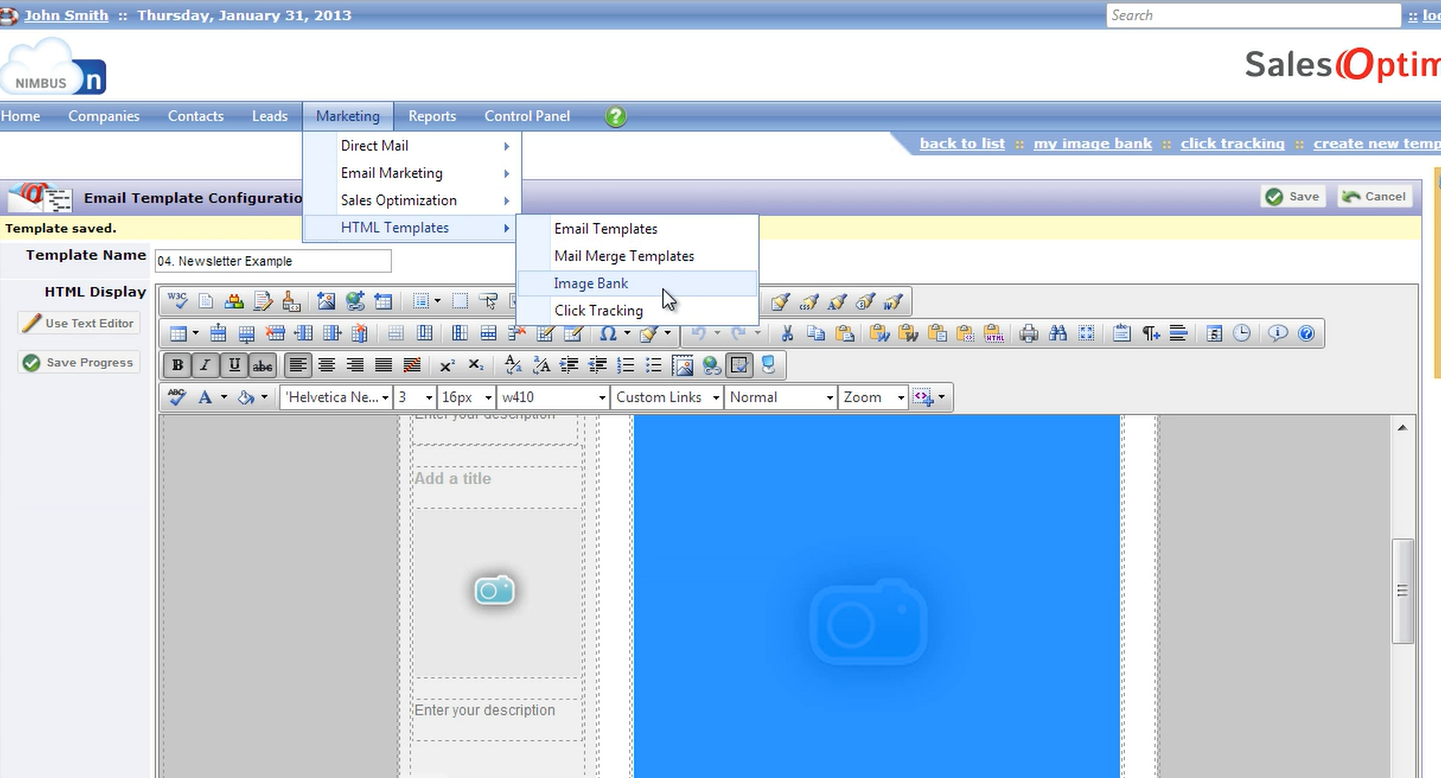This screenshot has width=1441, height=778.
Task: Click the editor Help question mark icon
Action: point(1307,333)
